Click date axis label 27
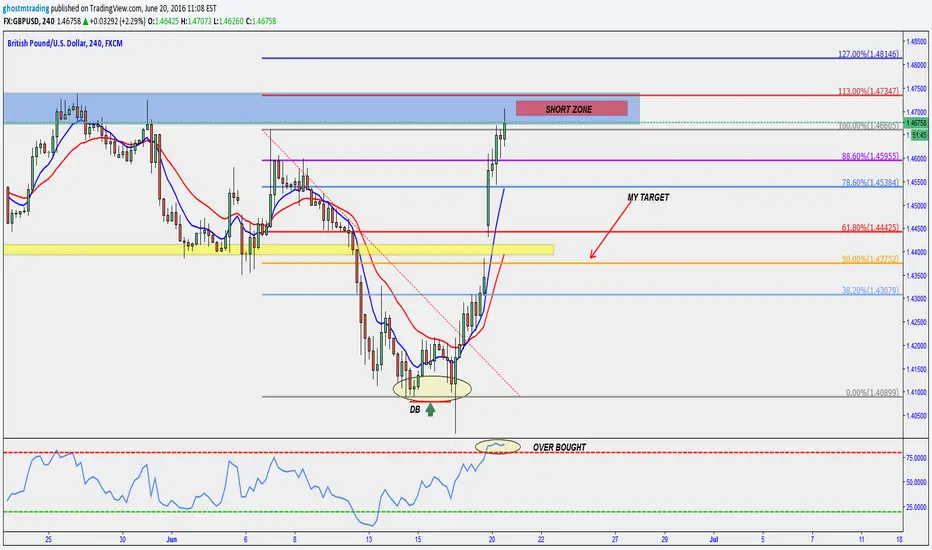The width and height of the screenshot is (932, 550). coord(615,539)
